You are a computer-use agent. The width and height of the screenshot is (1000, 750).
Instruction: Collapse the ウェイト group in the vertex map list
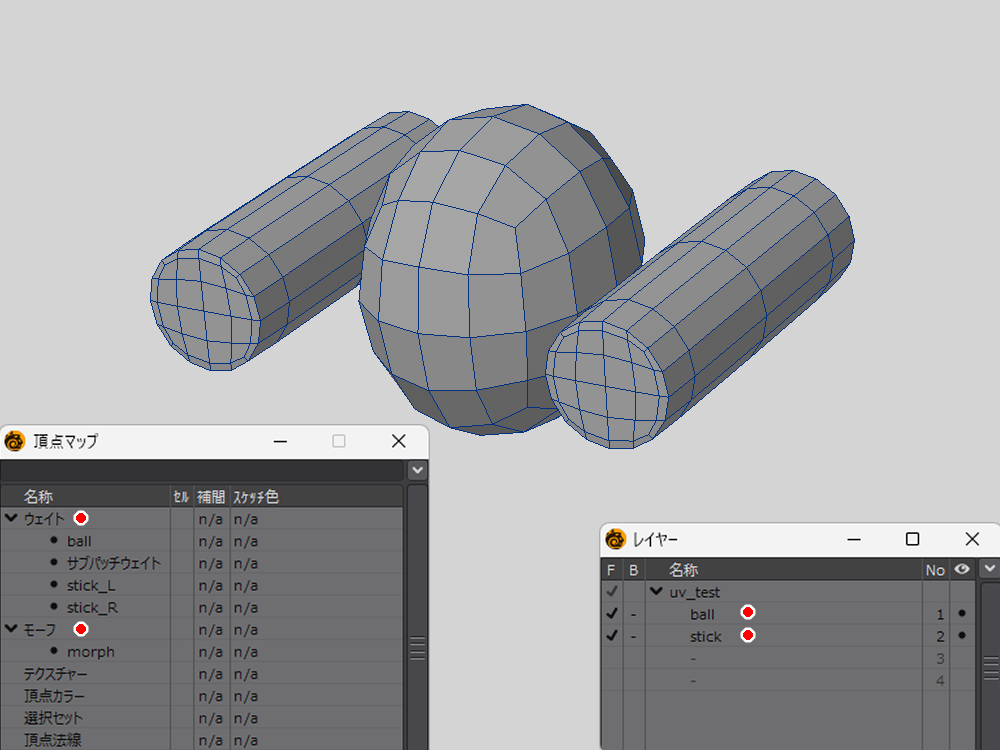pyautogui.click(x=11, y=518)
